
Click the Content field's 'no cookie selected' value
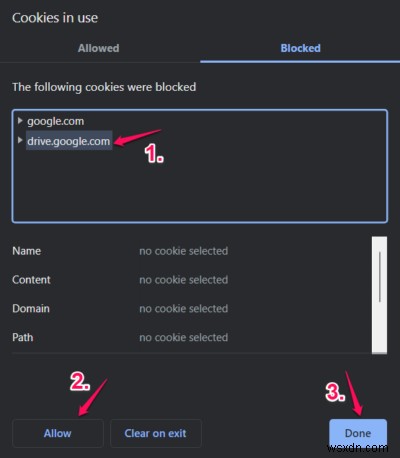(x=184, y=280)
